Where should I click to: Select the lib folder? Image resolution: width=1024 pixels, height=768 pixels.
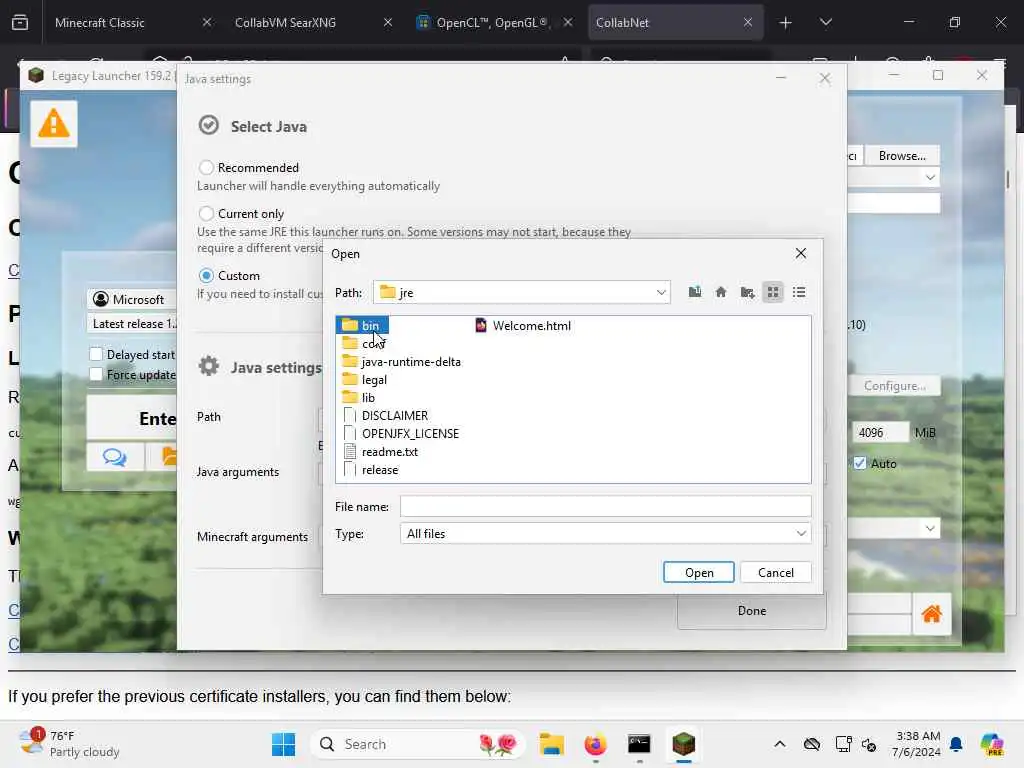(x=359, y=398)
